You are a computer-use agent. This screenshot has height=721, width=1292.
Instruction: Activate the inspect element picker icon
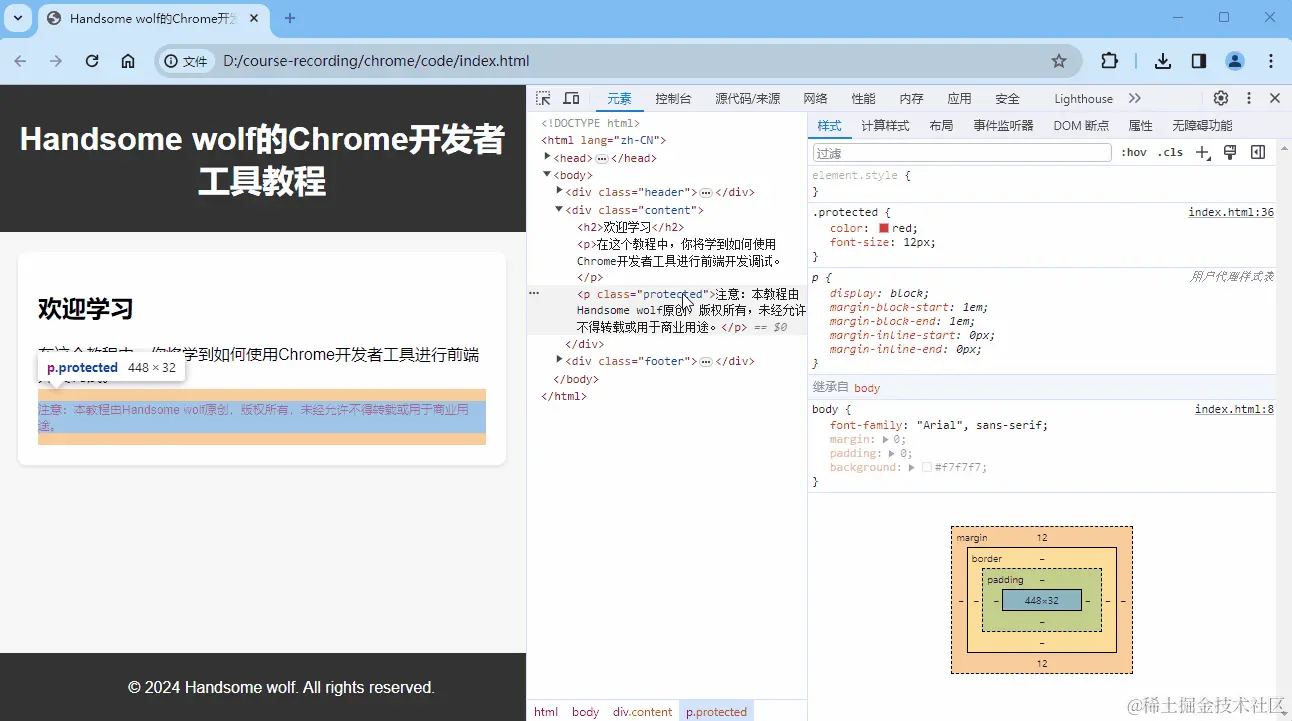click(543, 98)
